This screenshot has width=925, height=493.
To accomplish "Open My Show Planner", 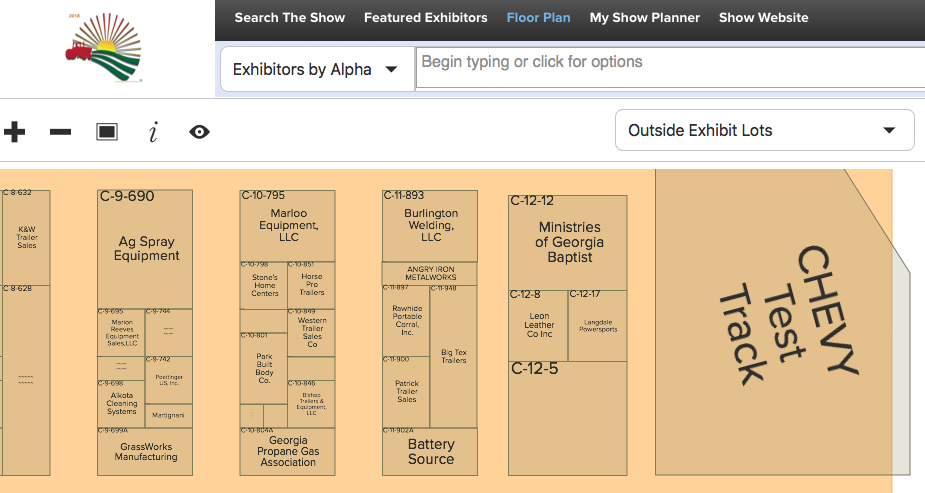I will pyautogui.click(x=644, y=18).
